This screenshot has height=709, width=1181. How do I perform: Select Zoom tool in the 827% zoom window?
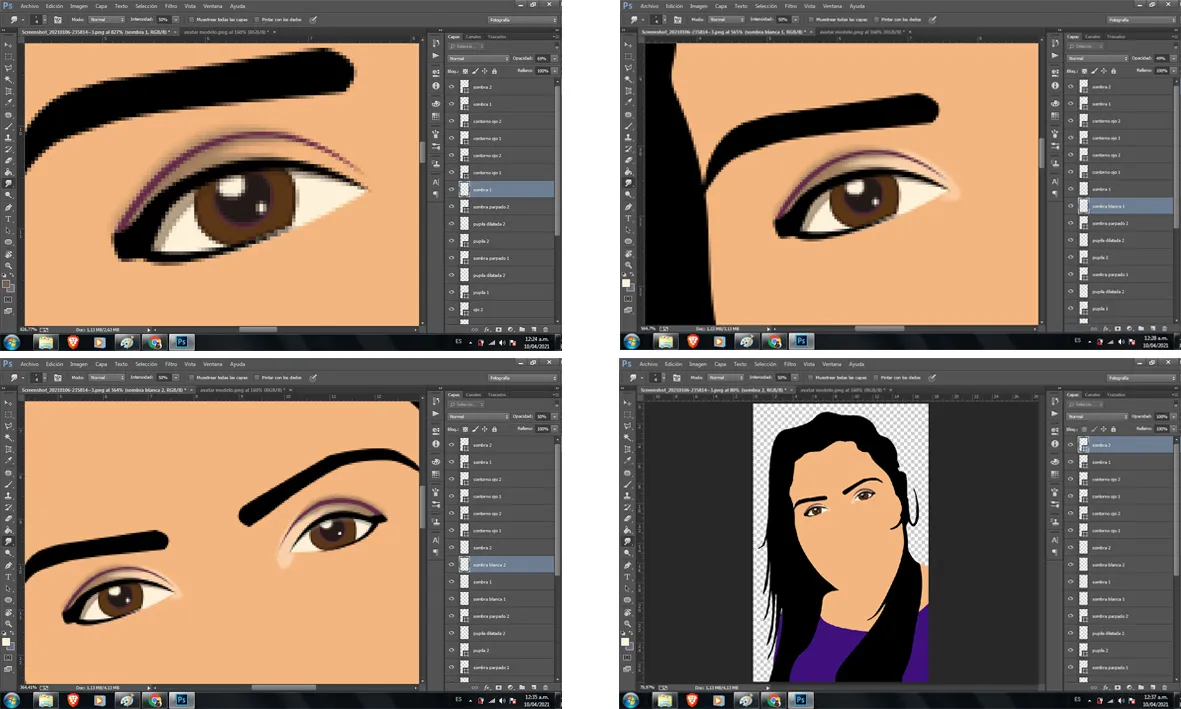8,265
